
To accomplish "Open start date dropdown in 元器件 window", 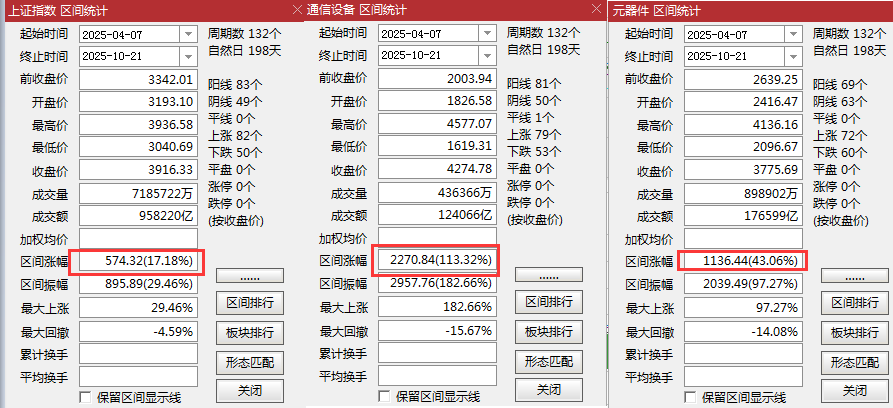I will (x=794, y=34).
